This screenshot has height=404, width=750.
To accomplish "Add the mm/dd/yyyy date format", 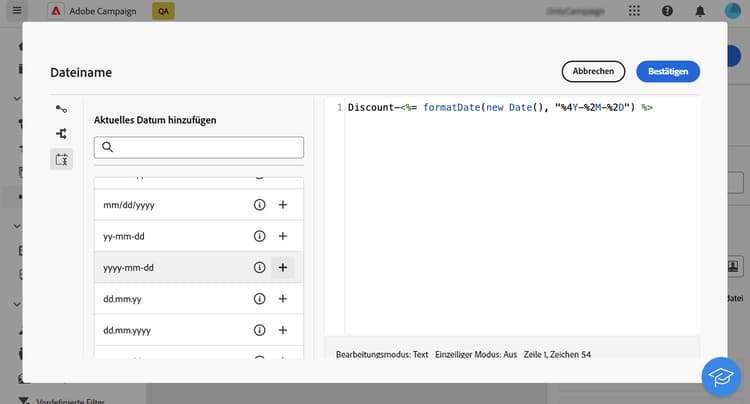I will tap(283, 205).
